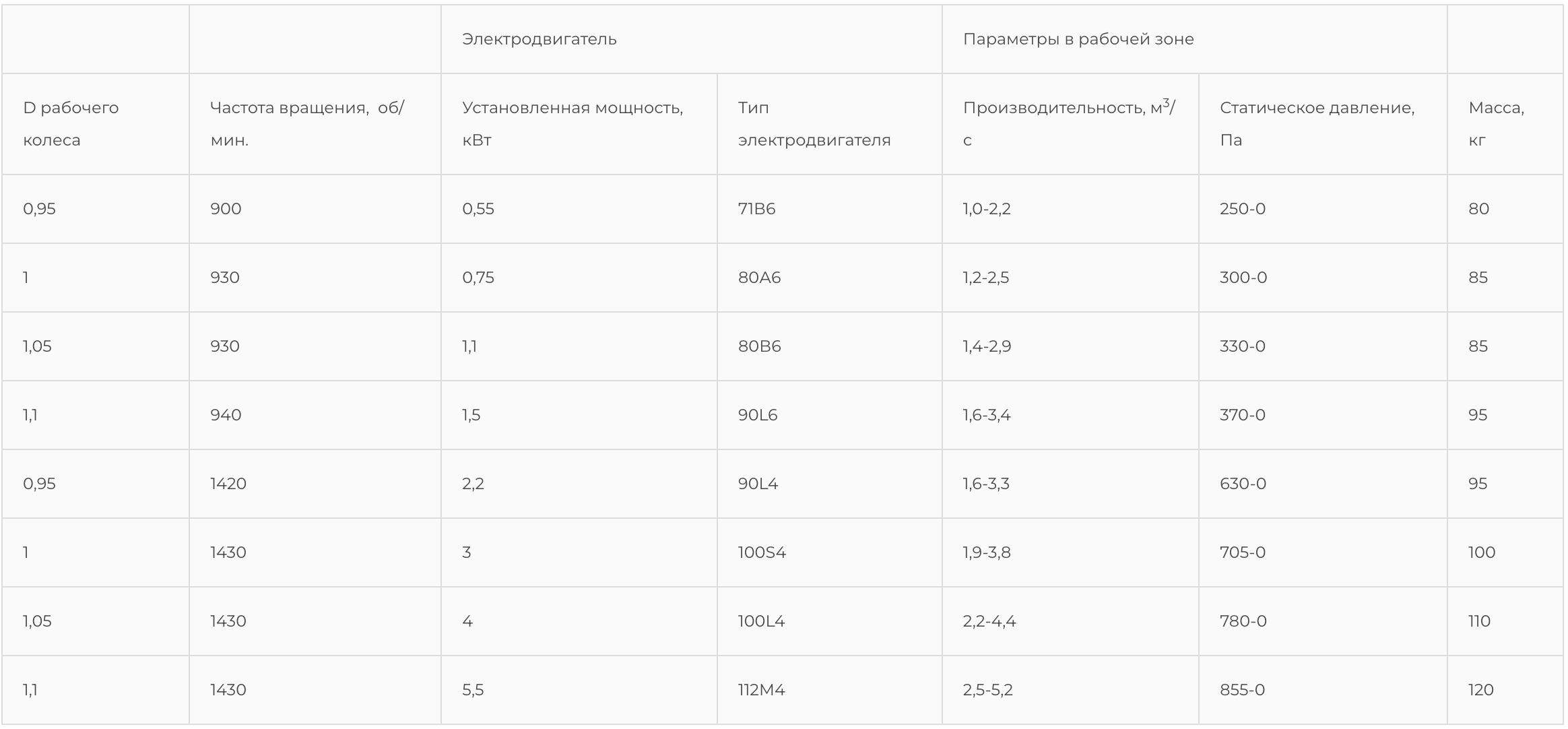1568x729 pixels.
Task: Click the 80A6 motor type cell
Action: [759, 278]
